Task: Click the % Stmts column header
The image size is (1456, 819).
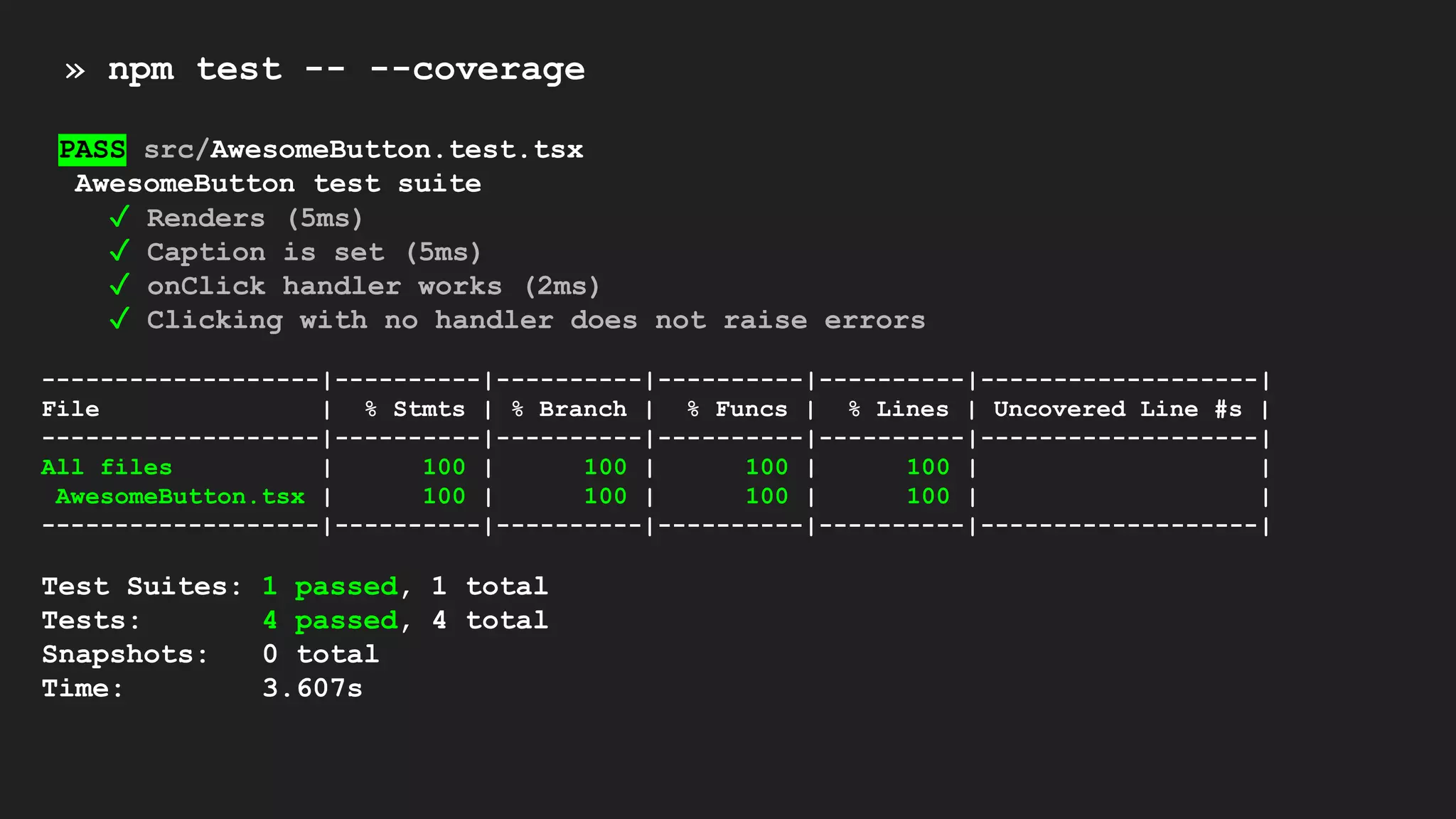Action: (414, 409)
